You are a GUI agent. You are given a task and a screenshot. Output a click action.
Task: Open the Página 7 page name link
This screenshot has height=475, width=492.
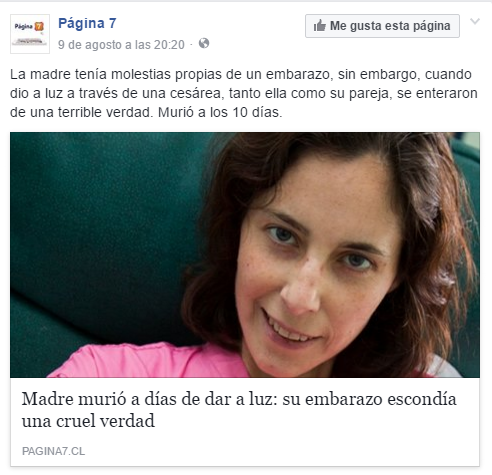tap(87, 23)
